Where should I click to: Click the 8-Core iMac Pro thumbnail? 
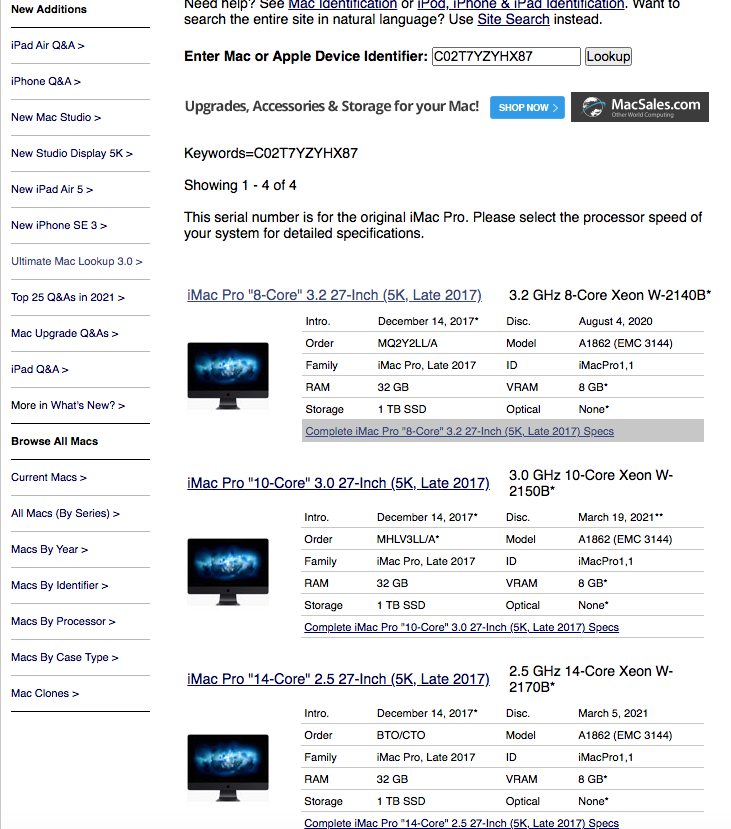[228, 376]
